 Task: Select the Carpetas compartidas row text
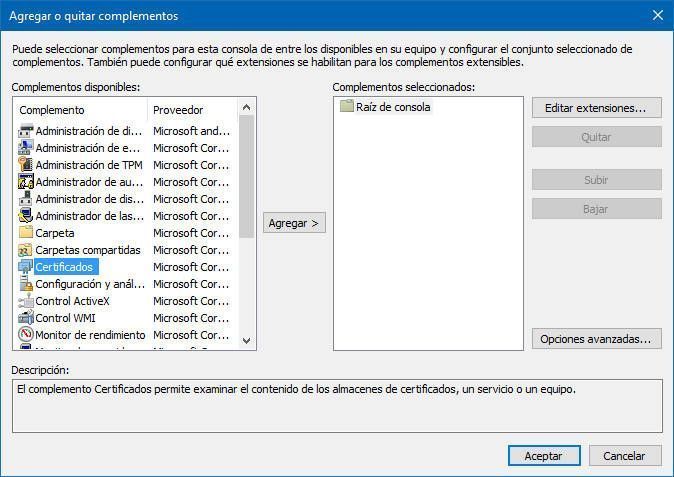pyautogui.click(x=88, y=250)
